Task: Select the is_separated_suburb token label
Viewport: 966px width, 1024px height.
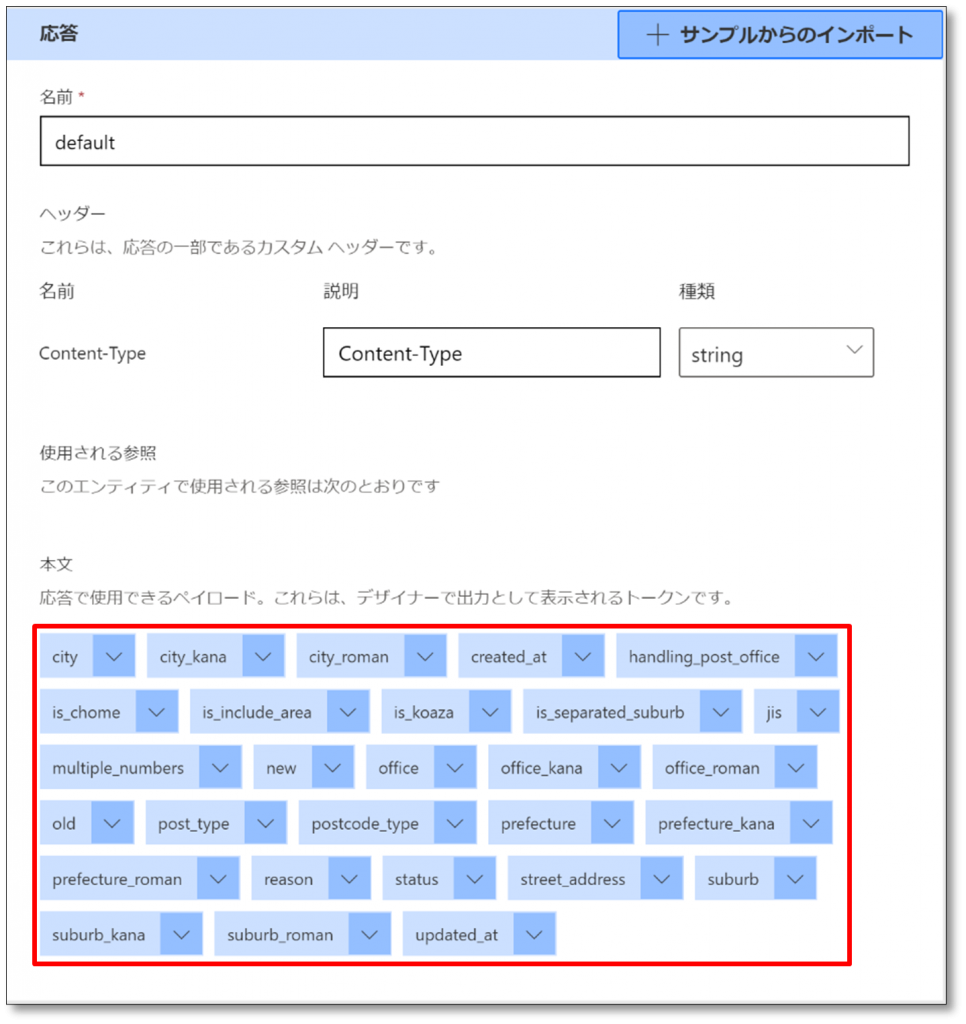Action: click(x=610, y=712)
